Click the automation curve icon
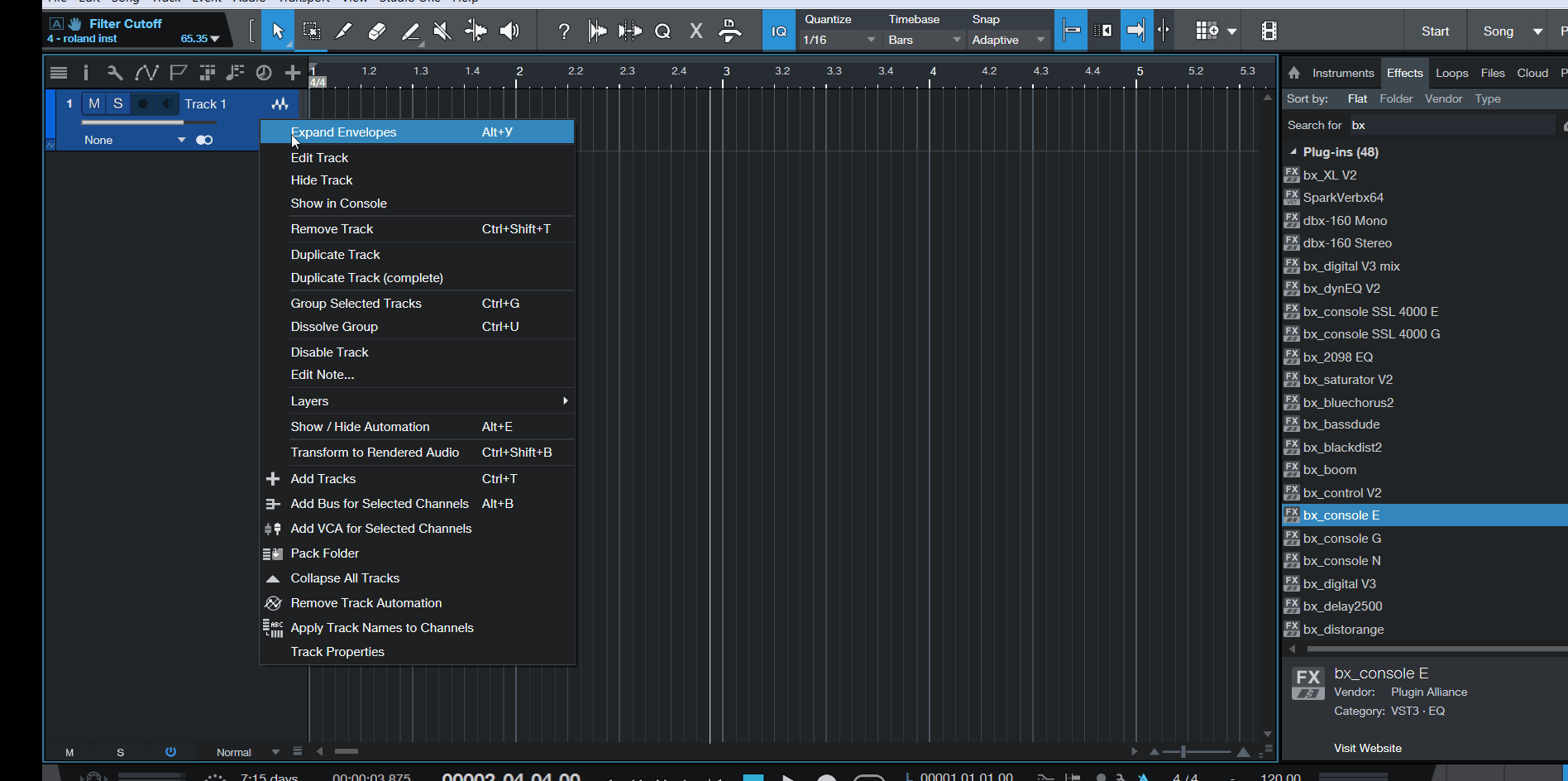The height and width of the screenshot is (781, 1568). point(146,73)
